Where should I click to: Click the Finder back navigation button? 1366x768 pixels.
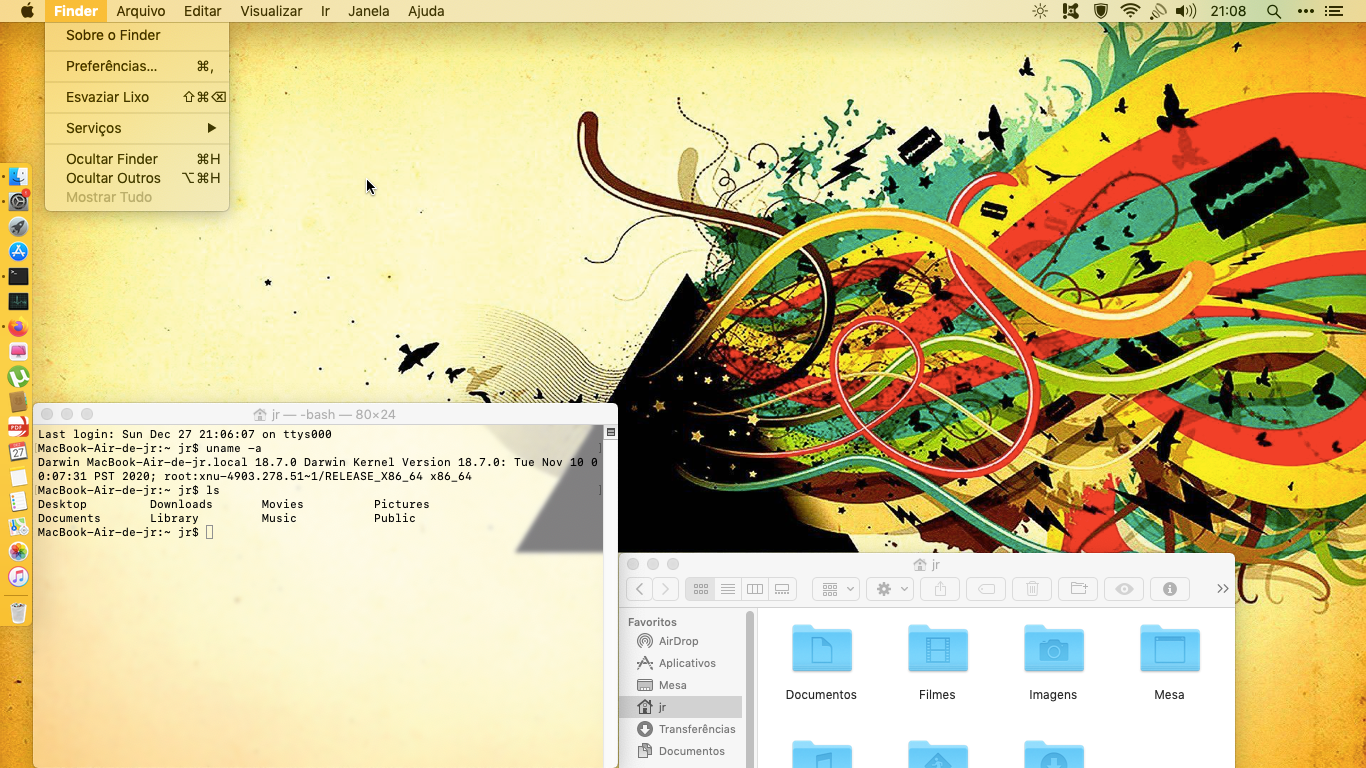(x=640, y=589)
